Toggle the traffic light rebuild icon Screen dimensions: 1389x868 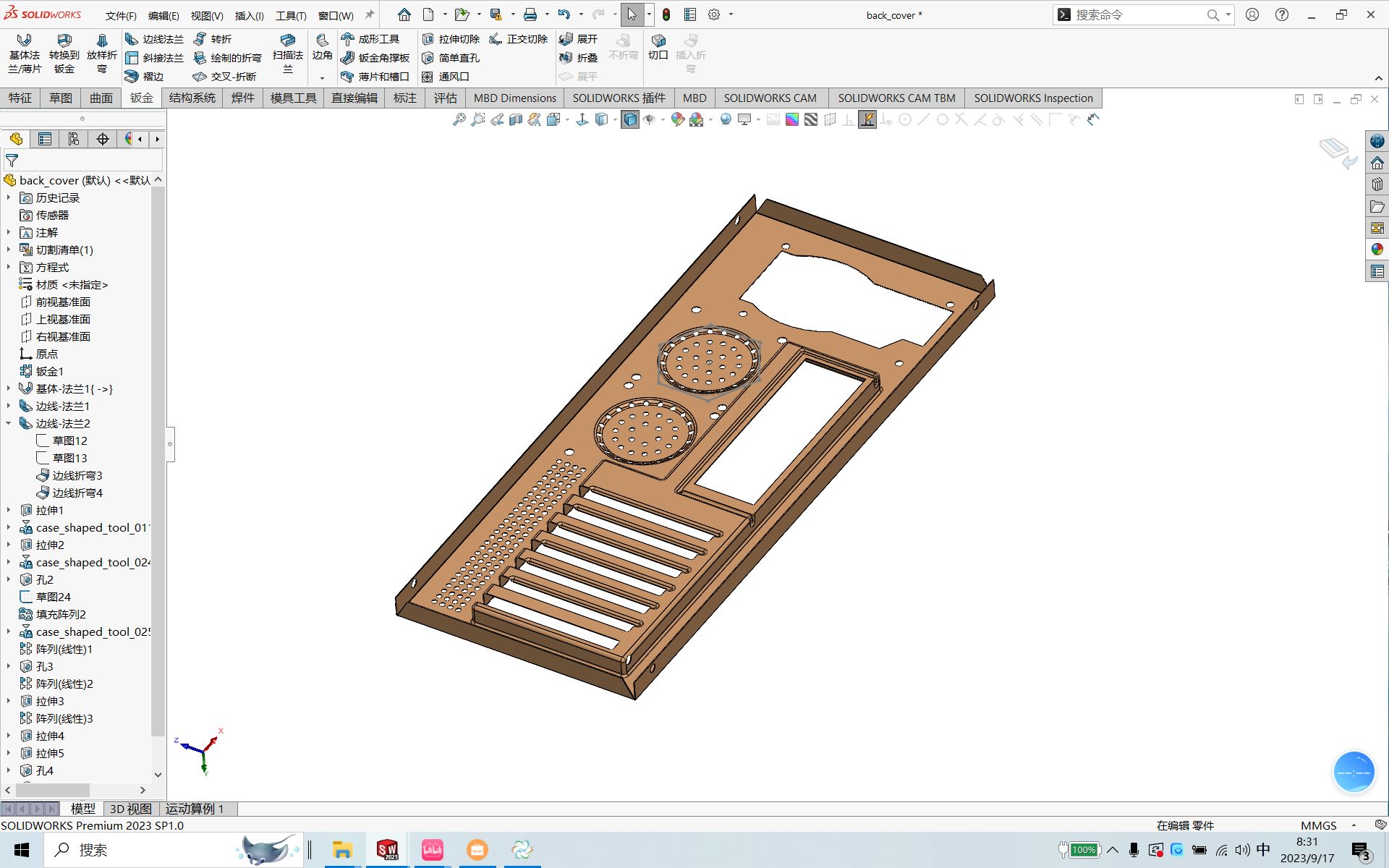pos(666,14)
